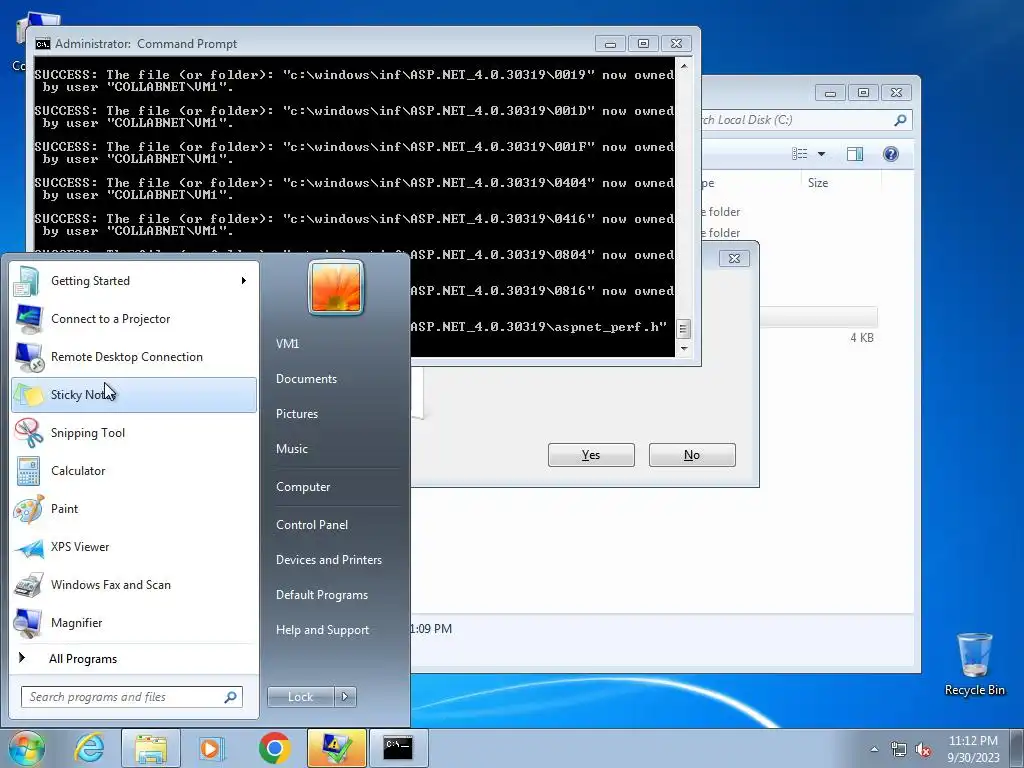Click the Size column header in Explorer
The height and width of the screenshot is (768, 1024).
click(x=840, y=183)
